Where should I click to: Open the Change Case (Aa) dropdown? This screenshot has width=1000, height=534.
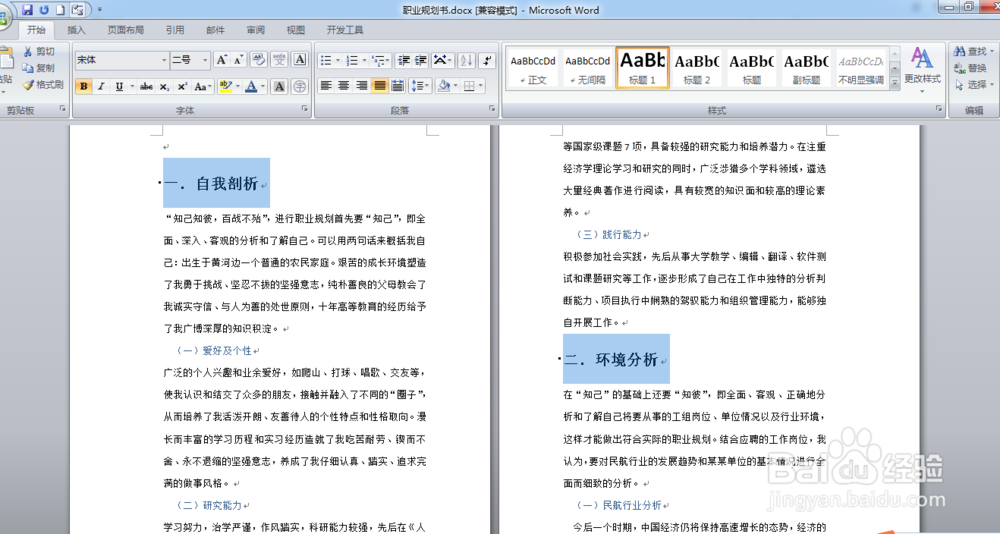(203, 86)
